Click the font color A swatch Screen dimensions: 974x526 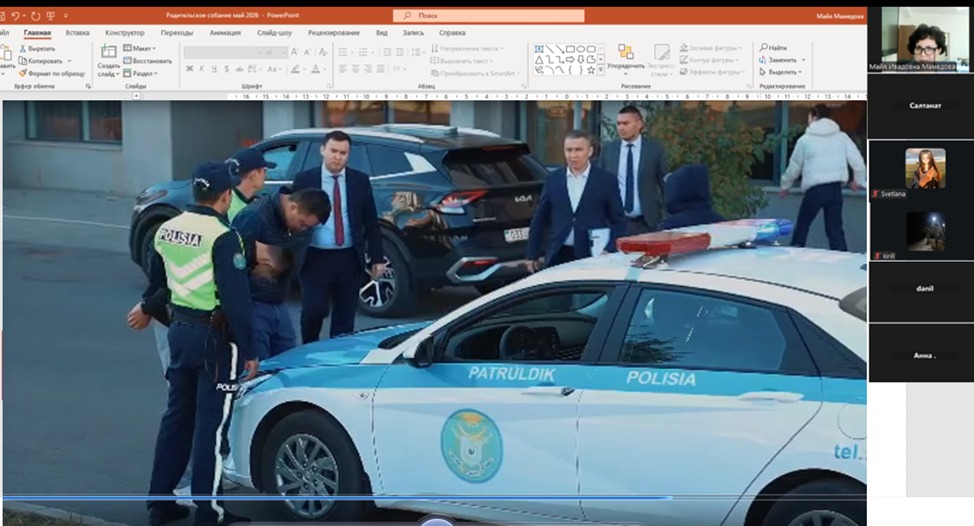[316, 69]
